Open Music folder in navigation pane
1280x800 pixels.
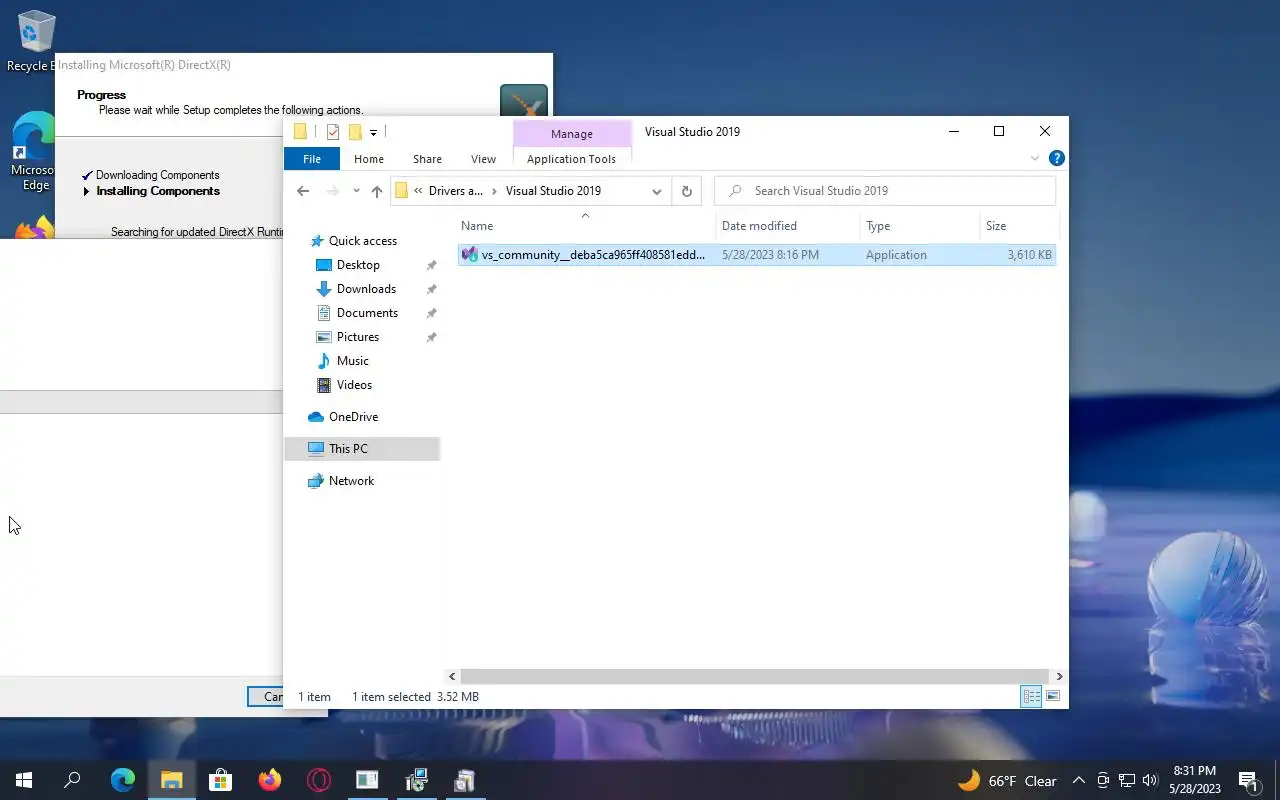pyautogui.click(x=352, y=361)
